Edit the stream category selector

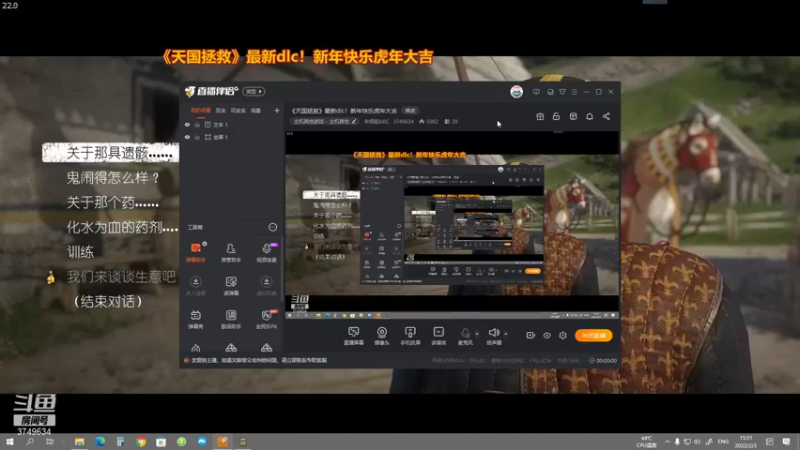325,121
